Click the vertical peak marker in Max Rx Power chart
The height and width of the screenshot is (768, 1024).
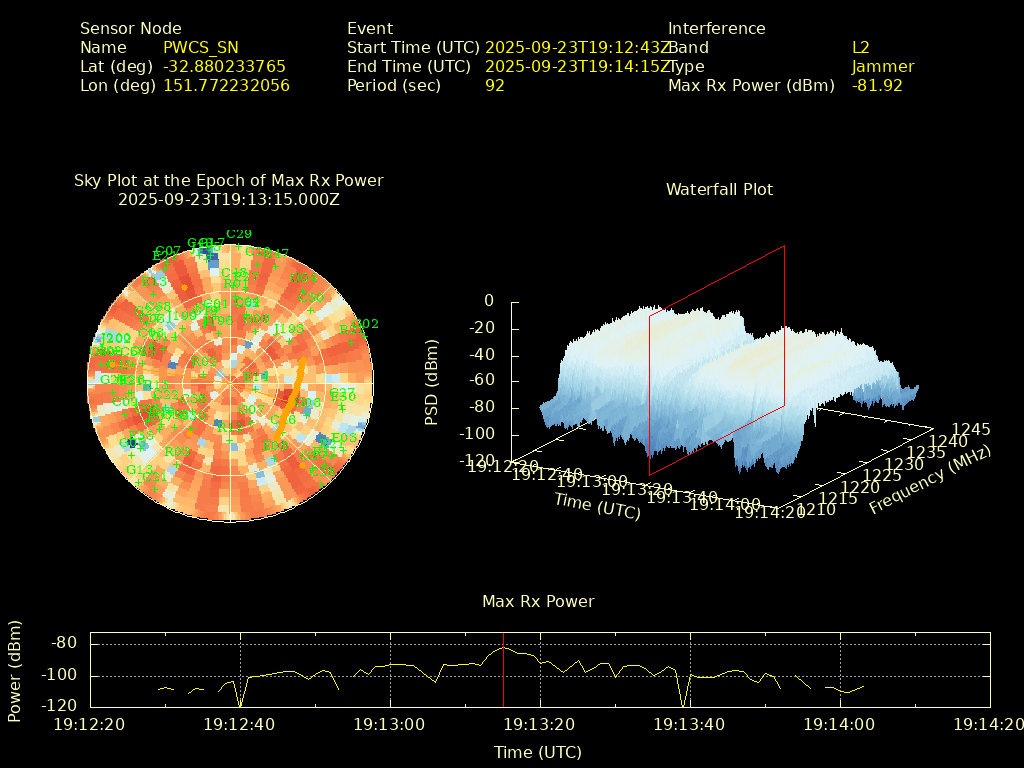503,670
